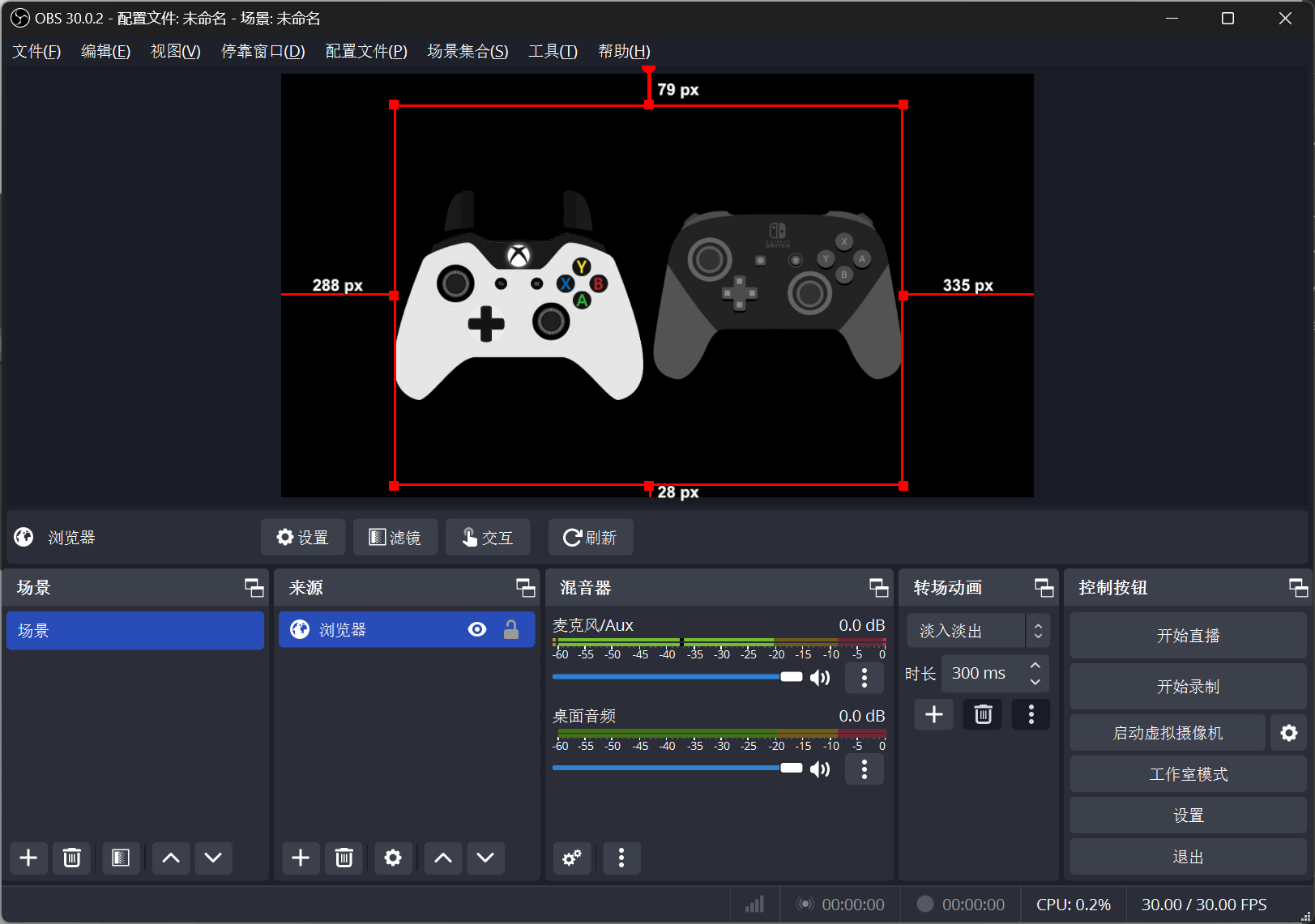This screenshot has height=924, width=1315.
Task: Toggle visibility eye of 浏览器 source
Action: (x=477, y=629)
